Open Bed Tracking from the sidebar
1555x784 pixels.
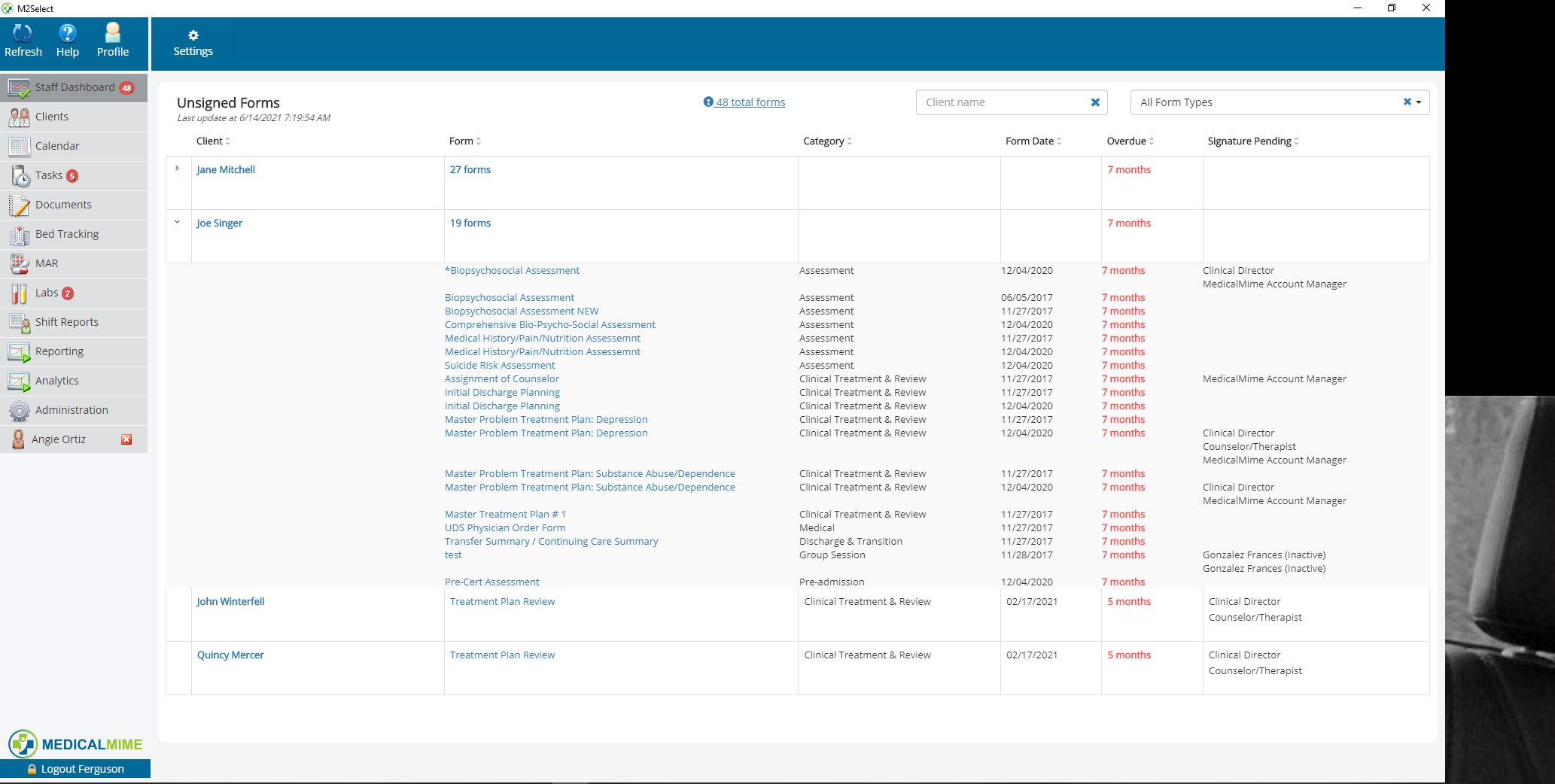(66, 234)
